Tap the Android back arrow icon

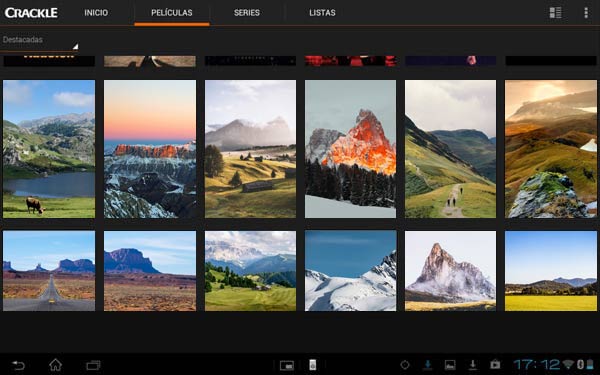(x=18, y=365)
